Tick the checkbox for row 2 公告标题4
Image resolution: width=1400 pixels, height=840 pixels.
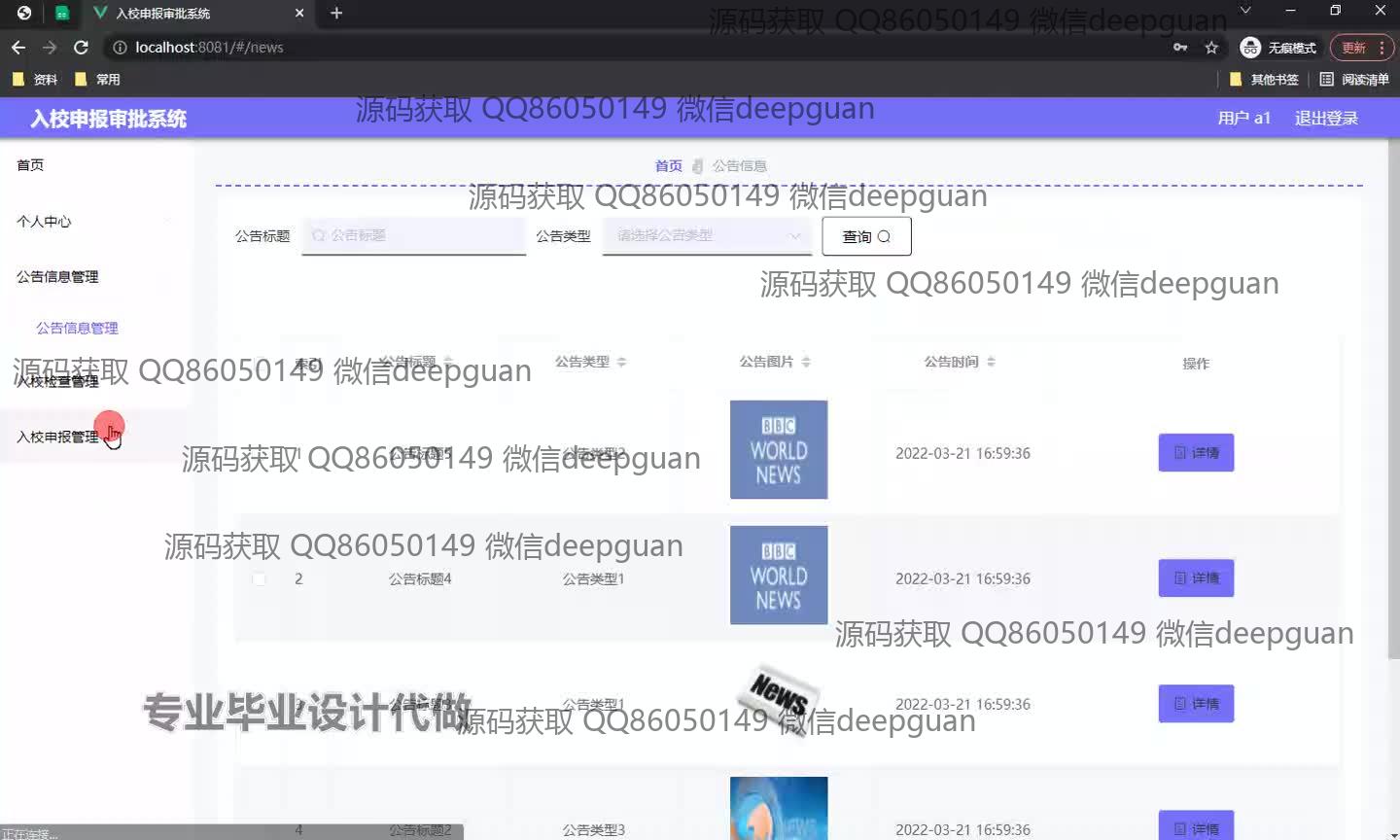[259, 578]
